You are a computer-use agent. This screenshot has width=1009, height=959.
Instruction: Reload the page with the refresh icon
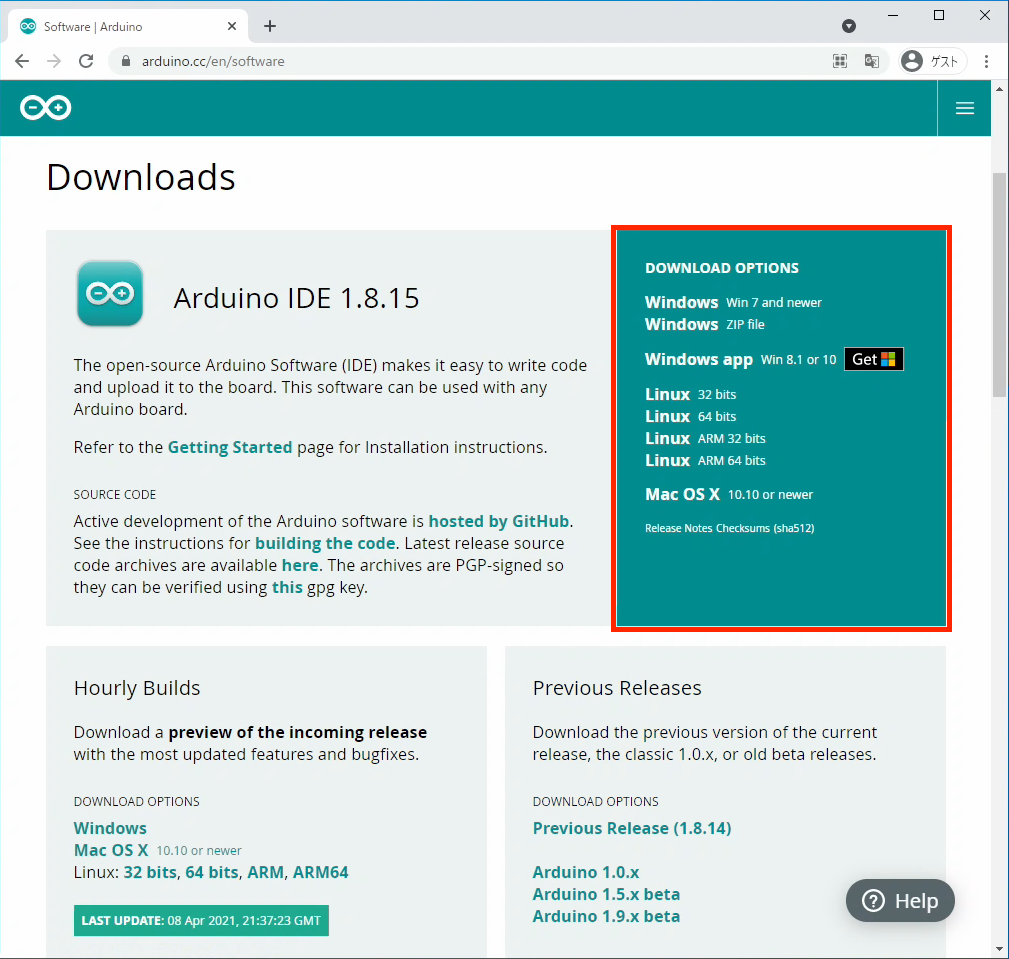(x=86, y=61)
